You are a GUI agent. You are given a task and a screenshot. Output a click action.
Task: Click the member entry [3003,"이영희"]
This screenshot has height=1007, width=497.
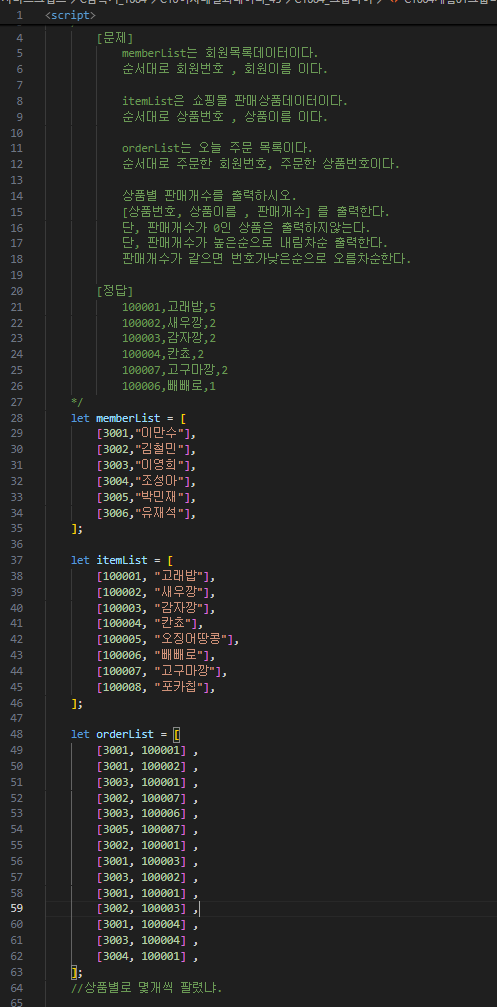[x=146, y=465]
